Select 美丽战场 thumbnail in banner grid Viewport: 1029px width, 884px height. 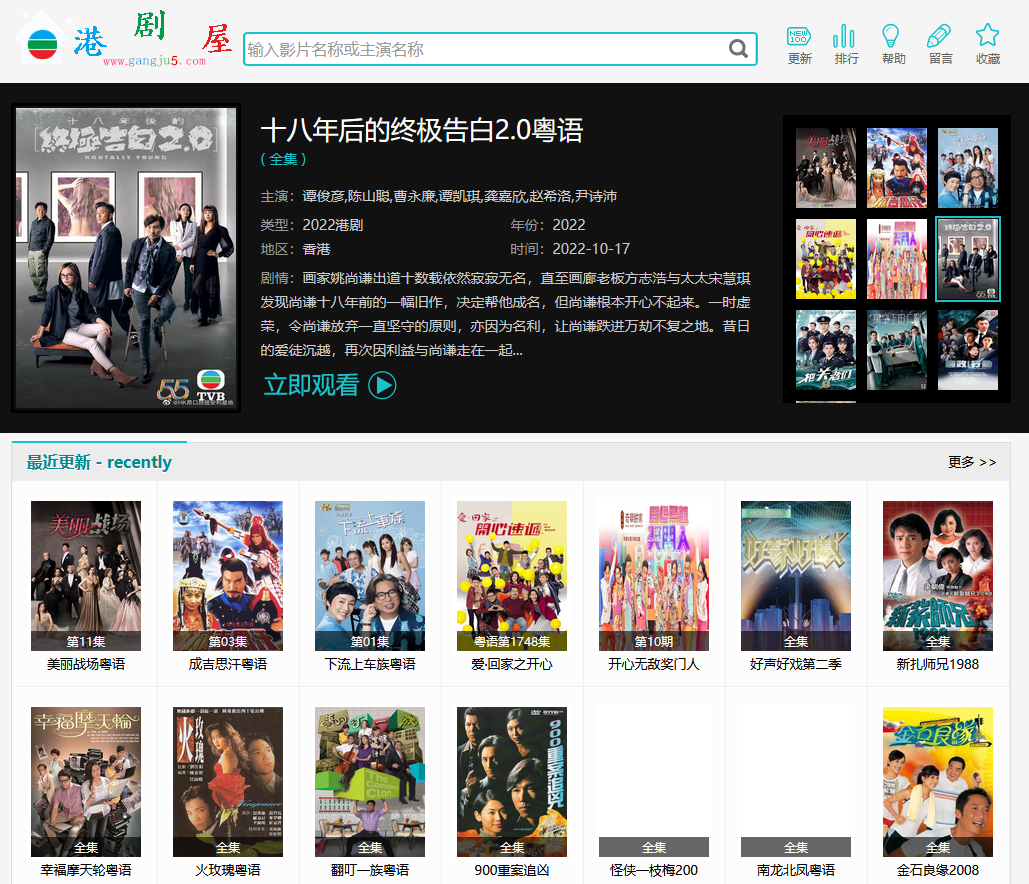(x=826, y=168)
